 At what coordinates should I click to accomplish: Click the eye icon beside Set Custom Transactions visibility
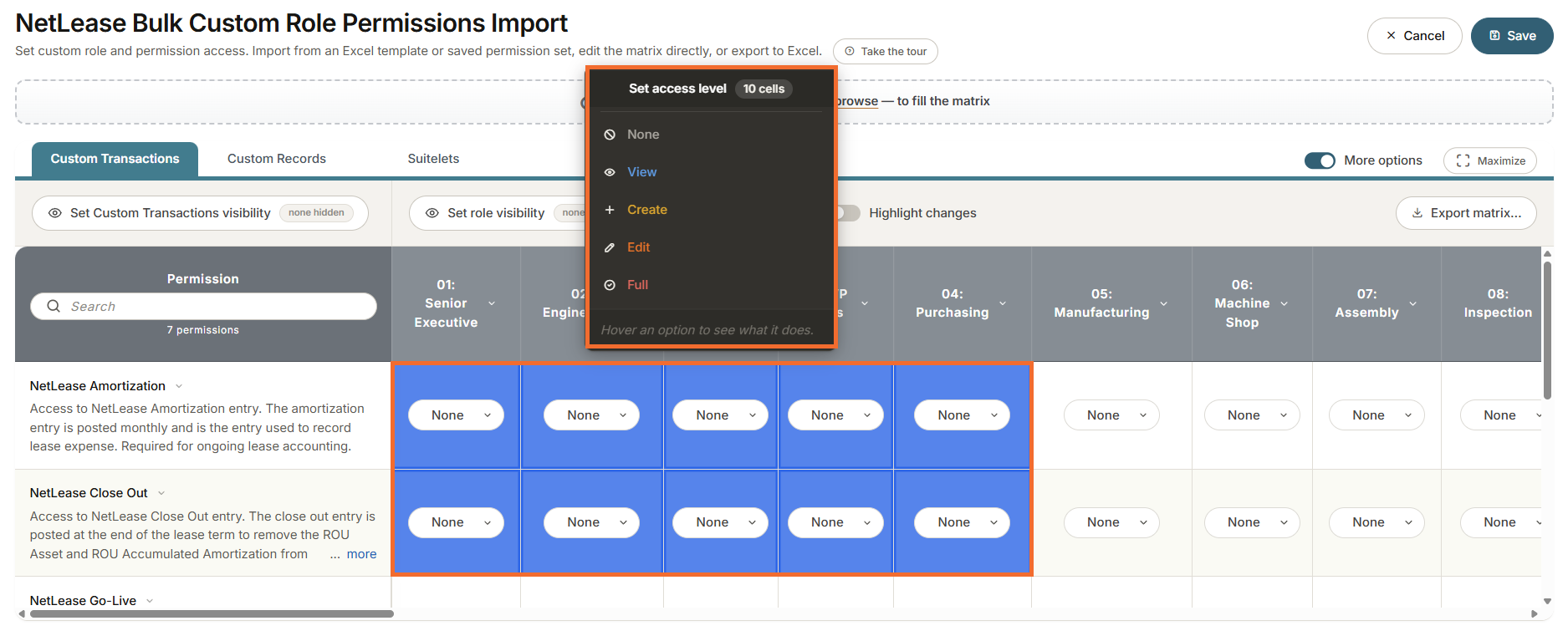tap(55, 213)
